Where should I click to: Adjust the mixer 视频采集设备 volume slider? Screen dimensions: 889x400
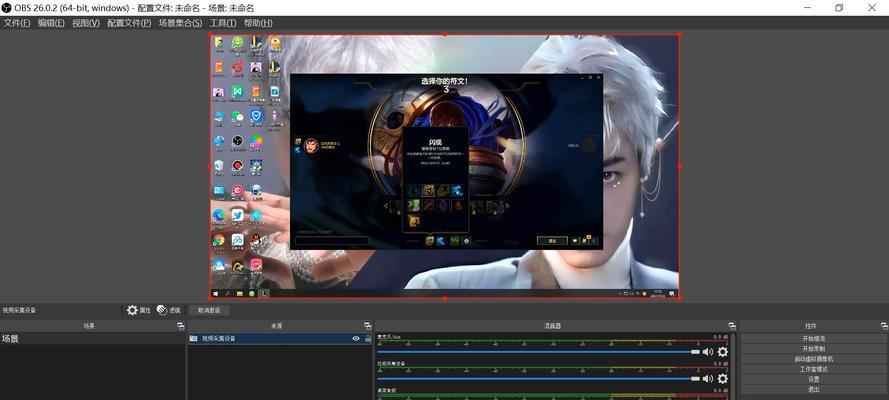(539, 378)
